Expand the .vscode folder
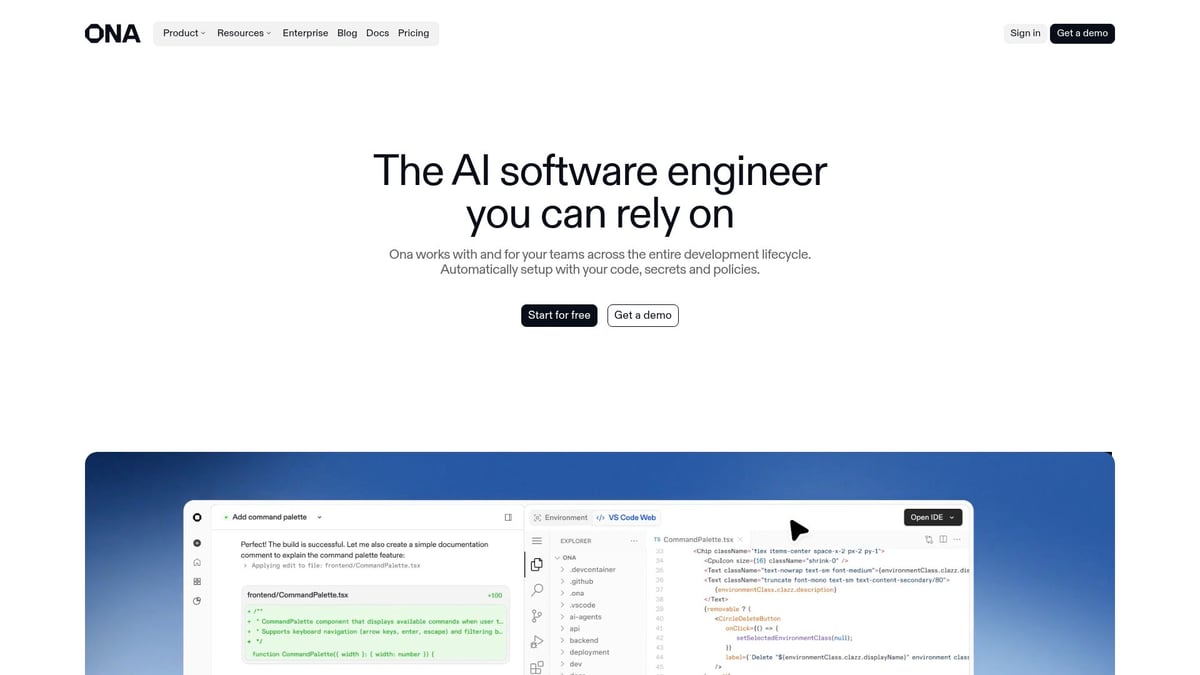 579,605
